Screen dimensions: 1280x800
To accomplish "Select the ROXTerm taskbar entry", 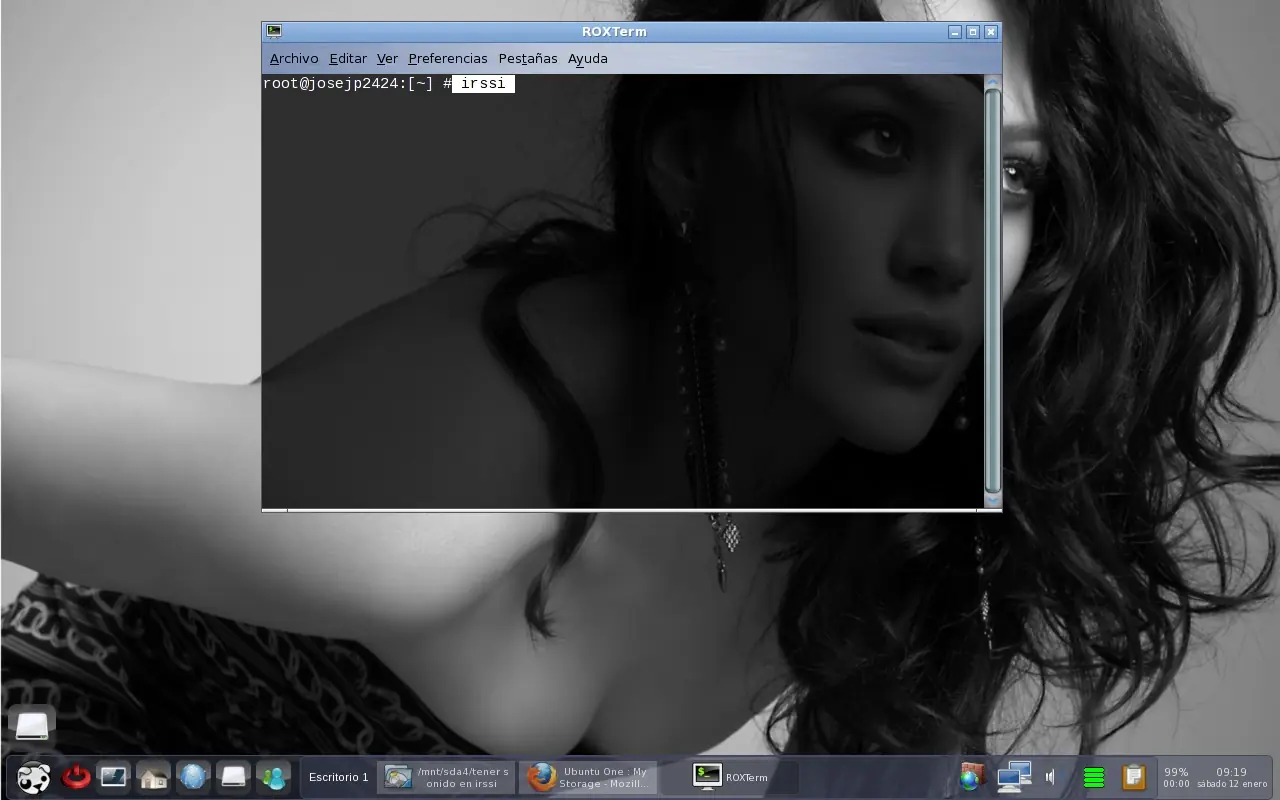I will [730, 777].
